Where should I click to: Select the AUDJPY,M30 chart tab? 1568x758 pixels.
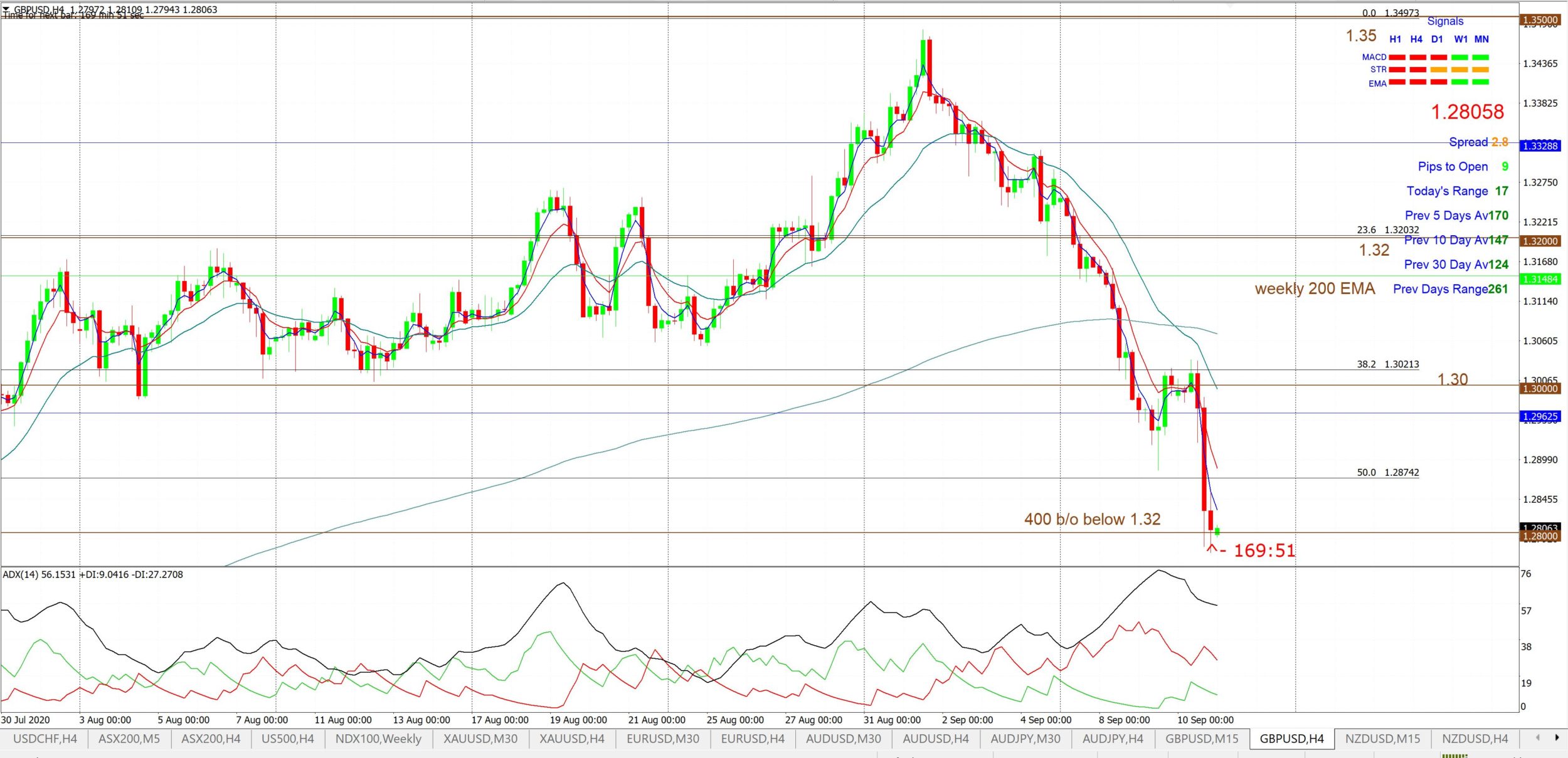coord(1025,739)
